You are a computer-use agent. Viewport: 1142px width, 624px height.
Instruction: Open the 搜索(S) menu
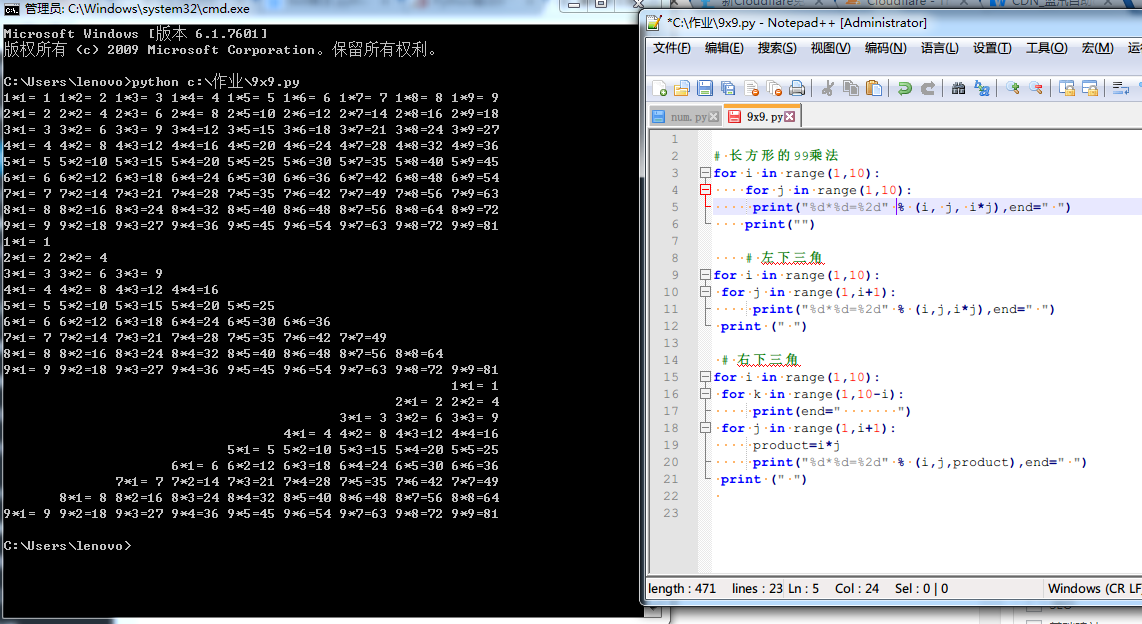click(x=777, y=48)
